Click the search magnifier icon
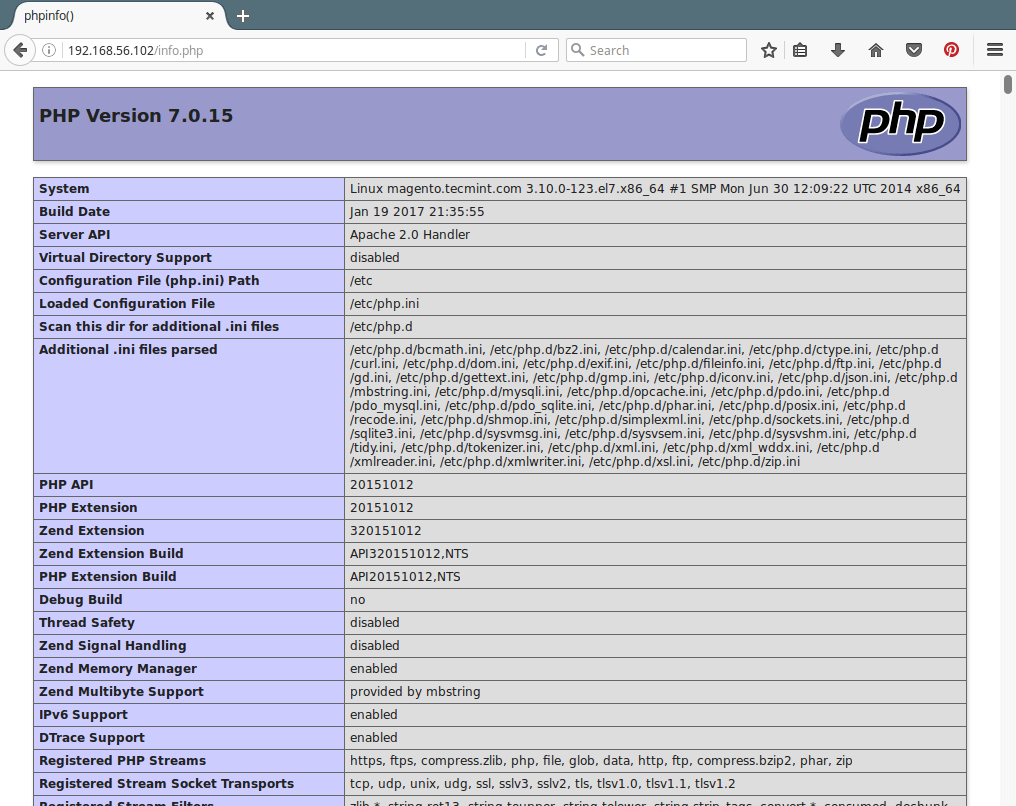 [x=577, y=50]
